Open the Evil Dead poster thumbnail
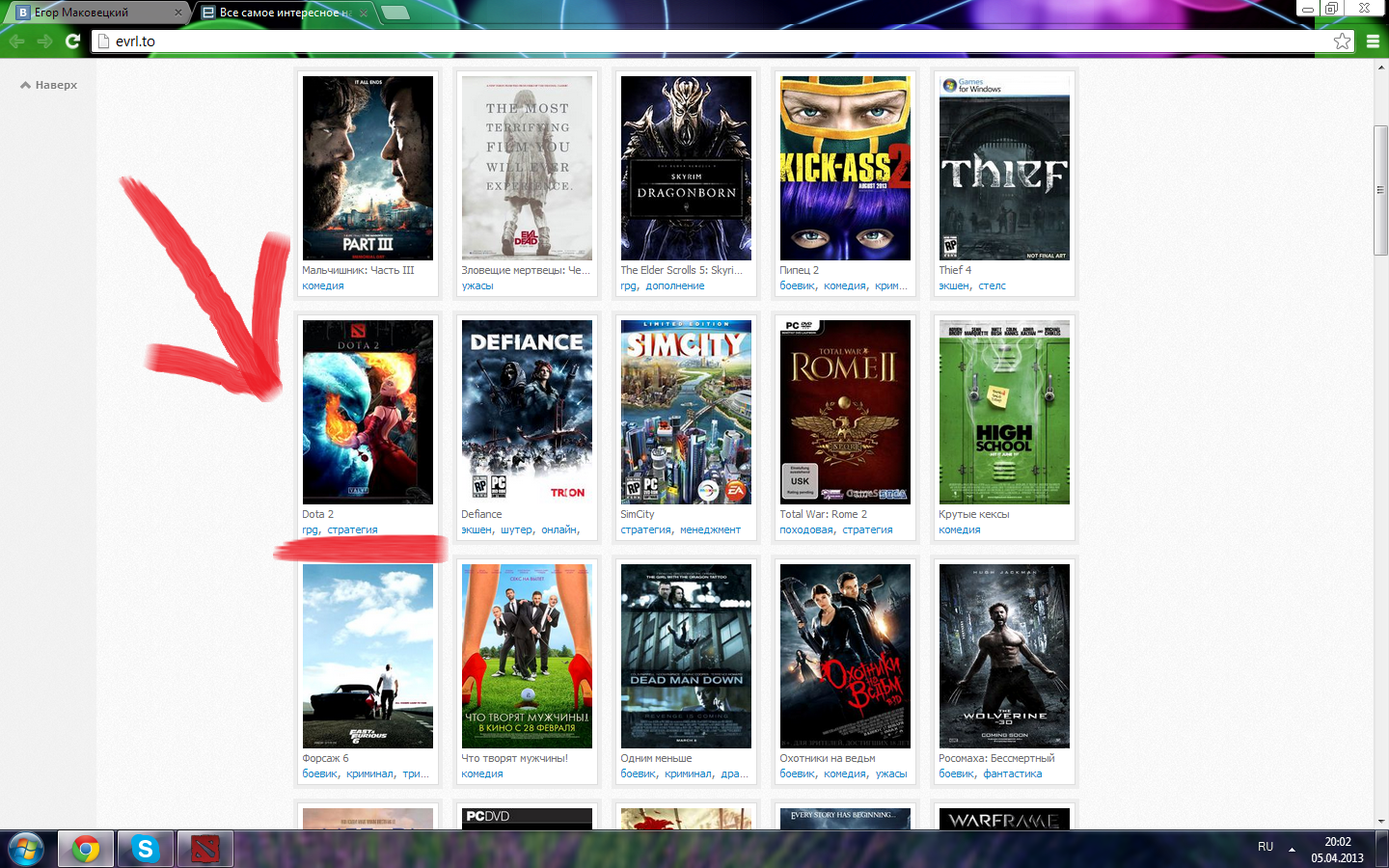The image size is (1389, 868). click(x=527, y=168)
